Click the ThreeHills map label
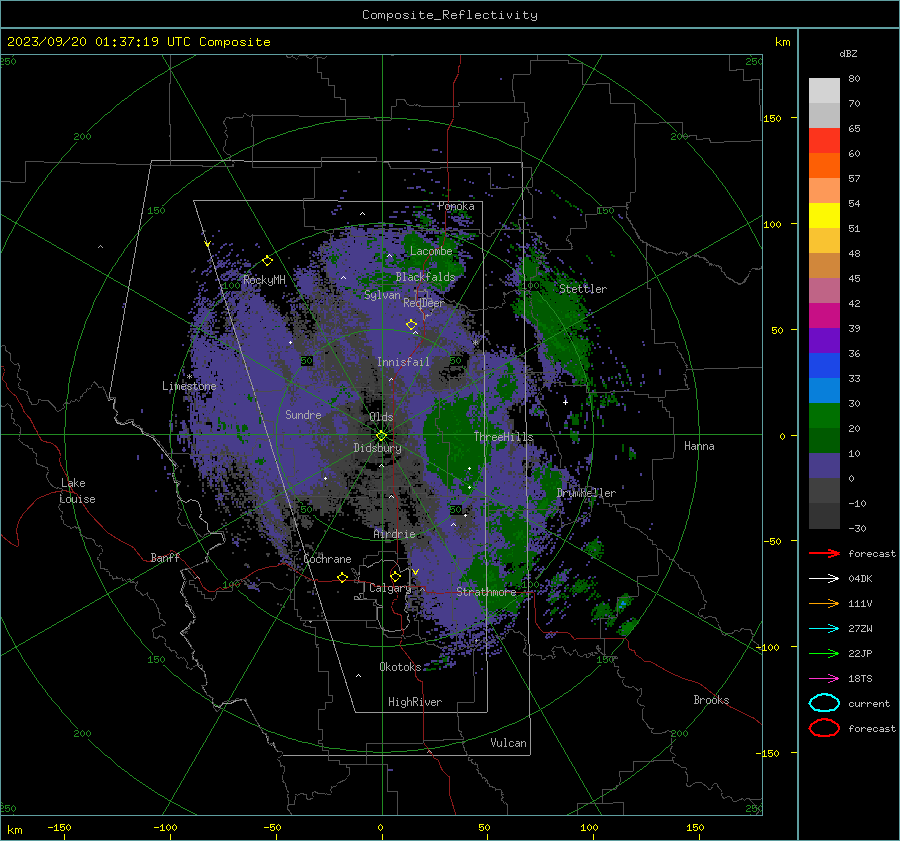This screenshot has width=900, height=841. 503,437
